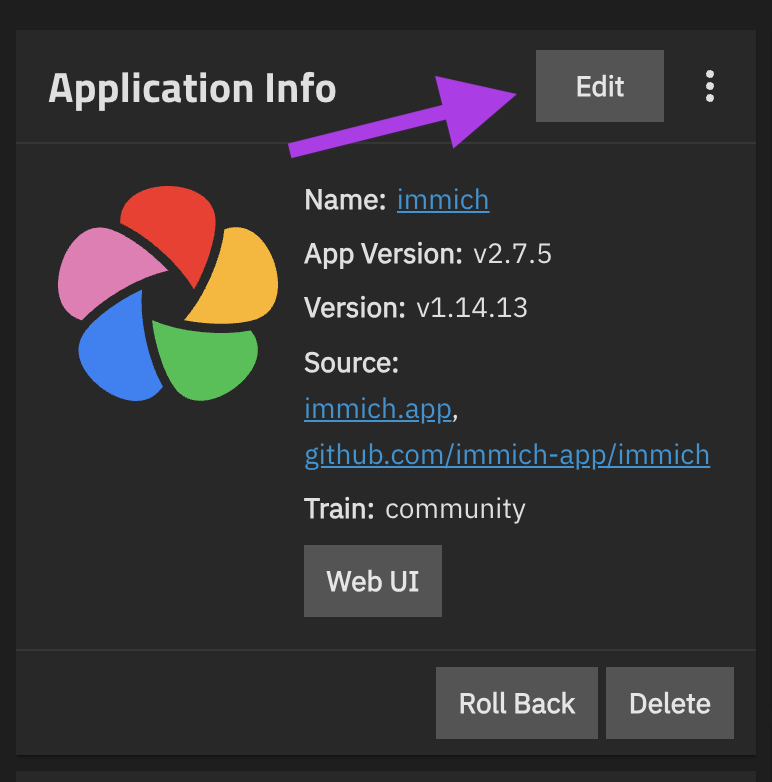Click the Delete button
Image resolution: width=772 pixels, height=782 pixels.
point(669,703)
